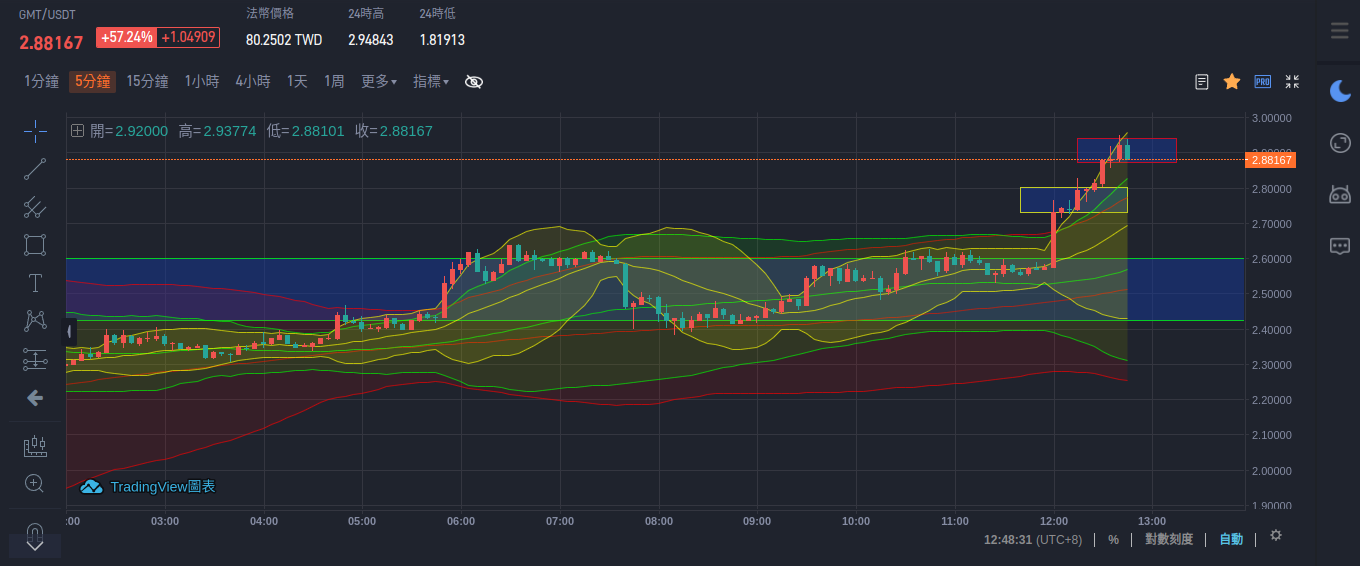This screenshot has width=1360, height=566.
Task: Expand the 更多 timeframe dropdown
Action: click(x=378, y=82)
